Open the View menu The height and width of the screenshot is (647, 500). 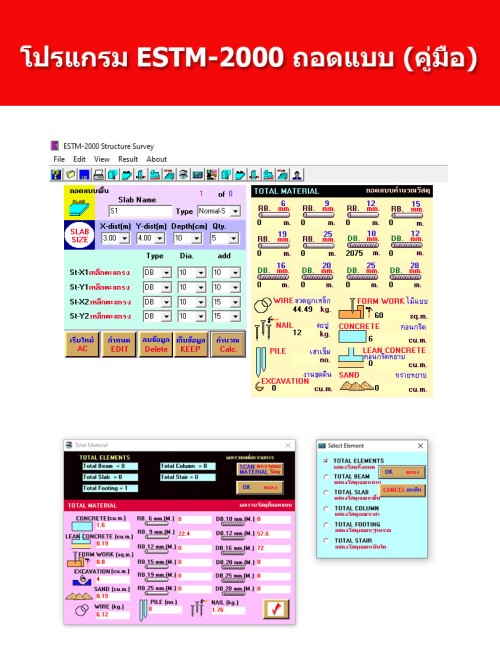pyautogui.click(x=101, y=159)
